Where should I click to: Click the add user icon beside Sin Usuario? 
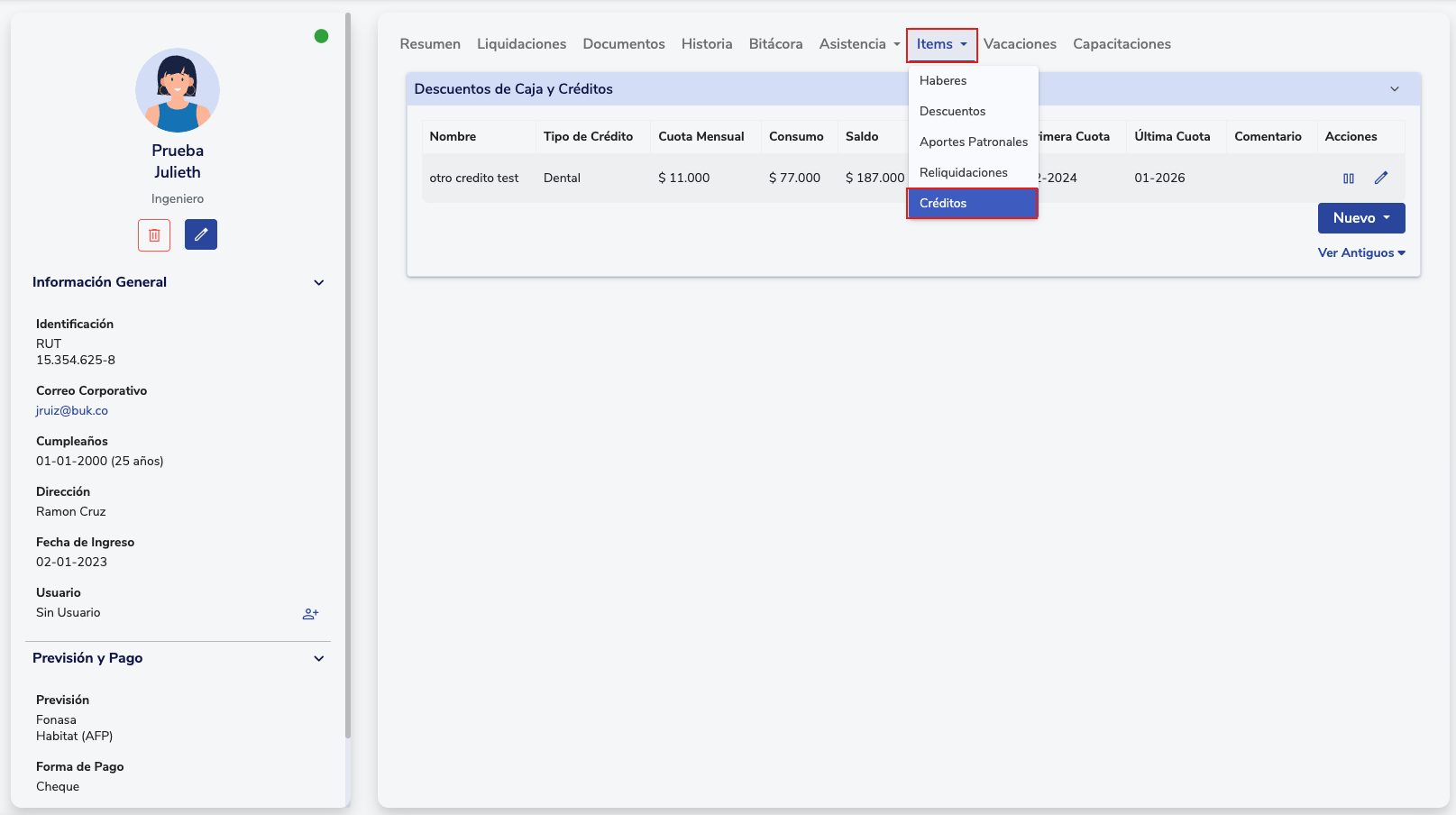pyautogui.click(x=310, y=614)
